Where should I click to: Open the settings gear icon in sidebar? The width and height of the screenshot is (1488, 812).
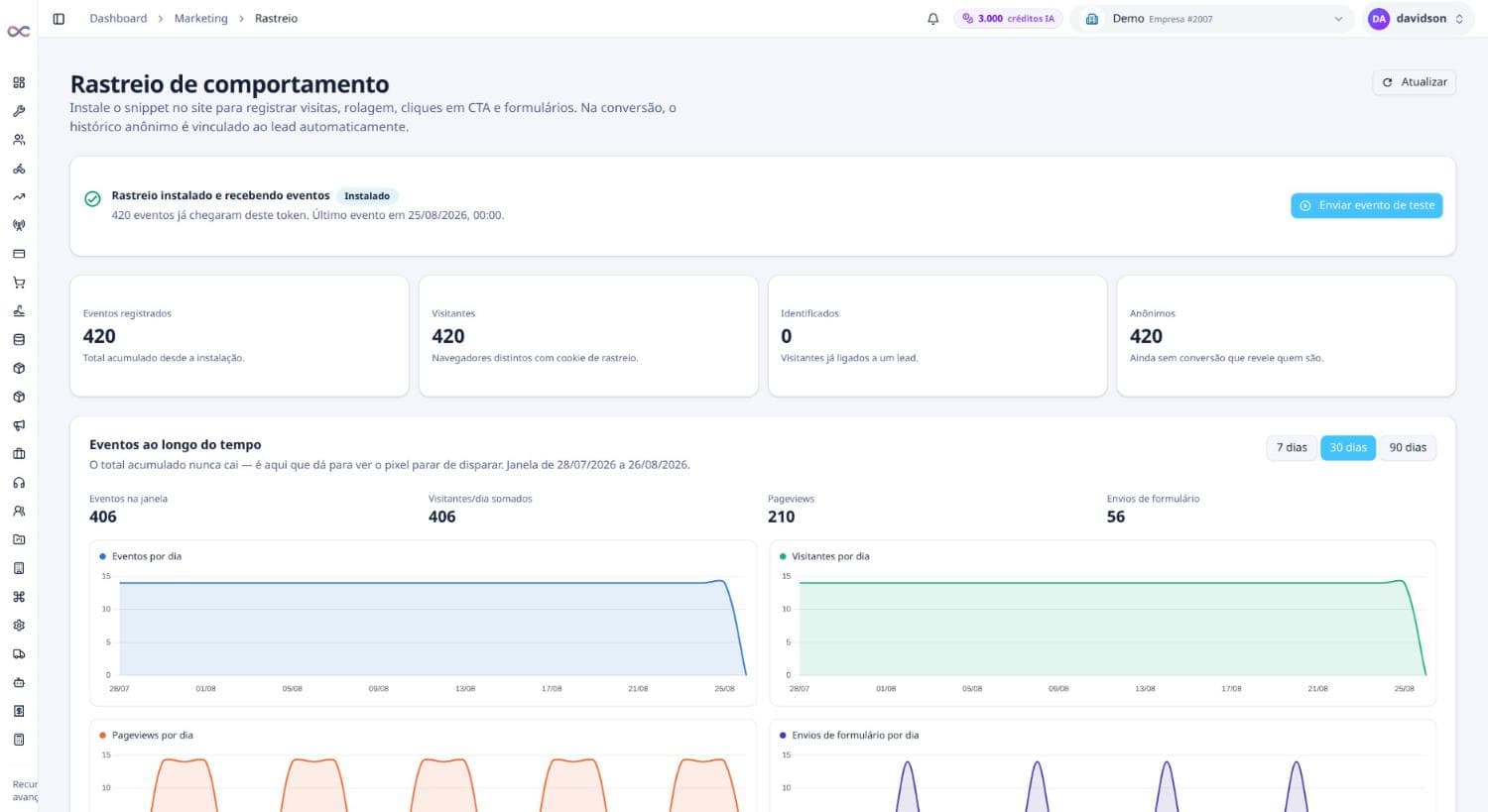[x=19, y=626]
